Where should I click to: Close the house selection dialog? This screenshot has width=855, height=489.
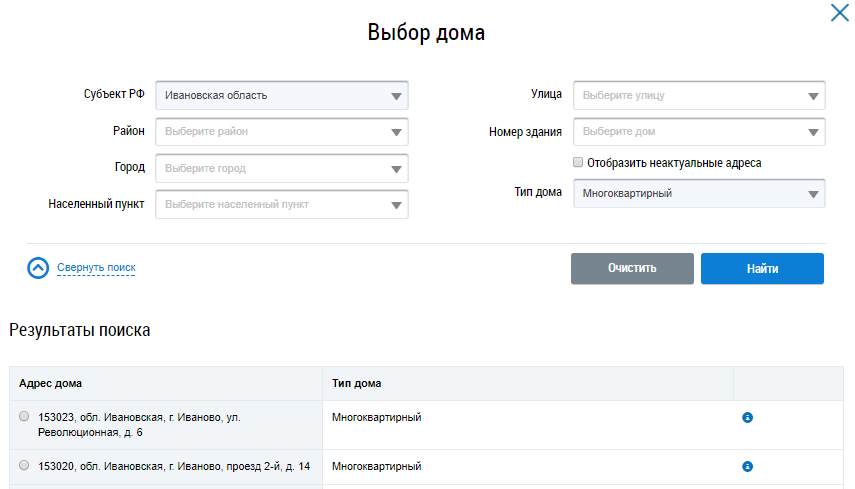pos(839,14)
